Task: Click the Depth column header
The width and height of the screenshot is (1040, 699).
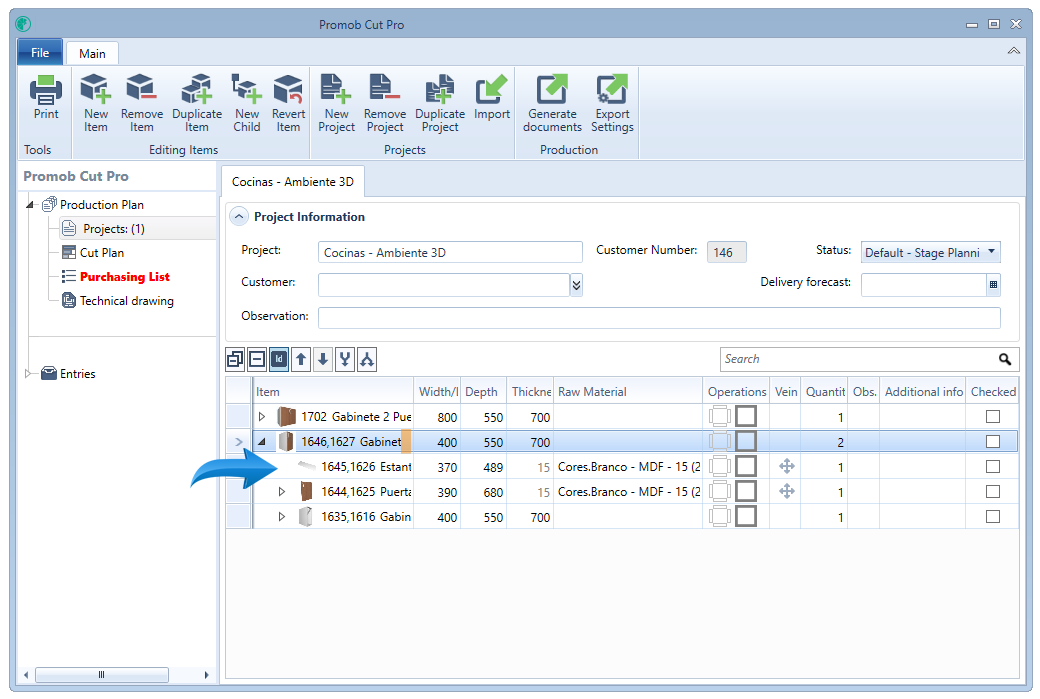Action: (483, 391)
